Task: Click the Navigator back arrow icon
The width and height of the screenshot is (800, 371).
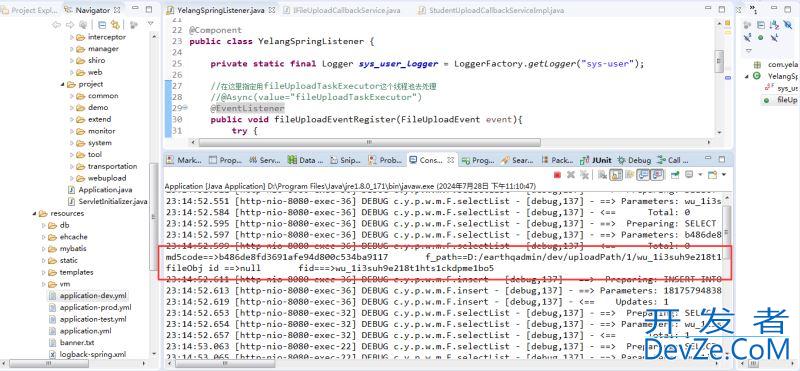Action: pyautogui.click(x=56, y=24)
